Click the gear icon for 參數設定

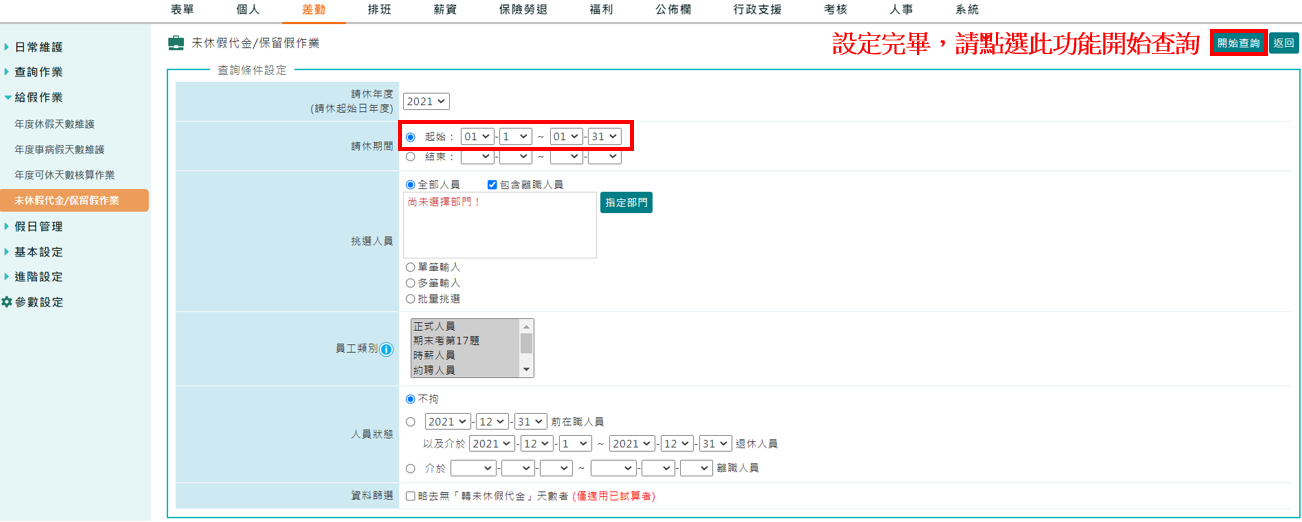[x=7, y=302]
